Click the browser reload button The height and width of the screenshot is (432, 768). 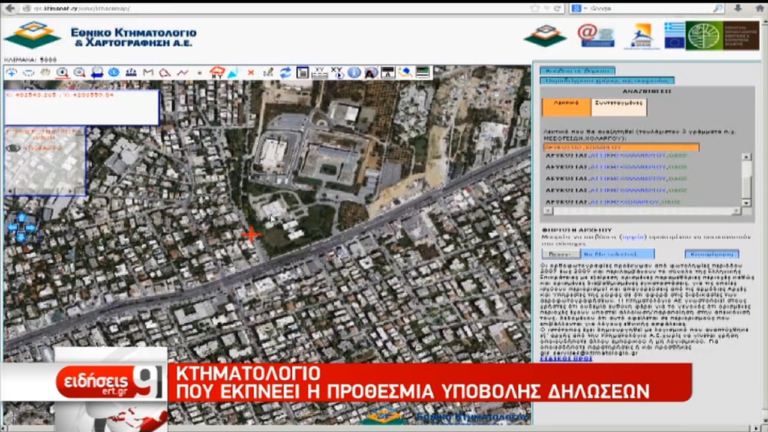pos(557,8)
